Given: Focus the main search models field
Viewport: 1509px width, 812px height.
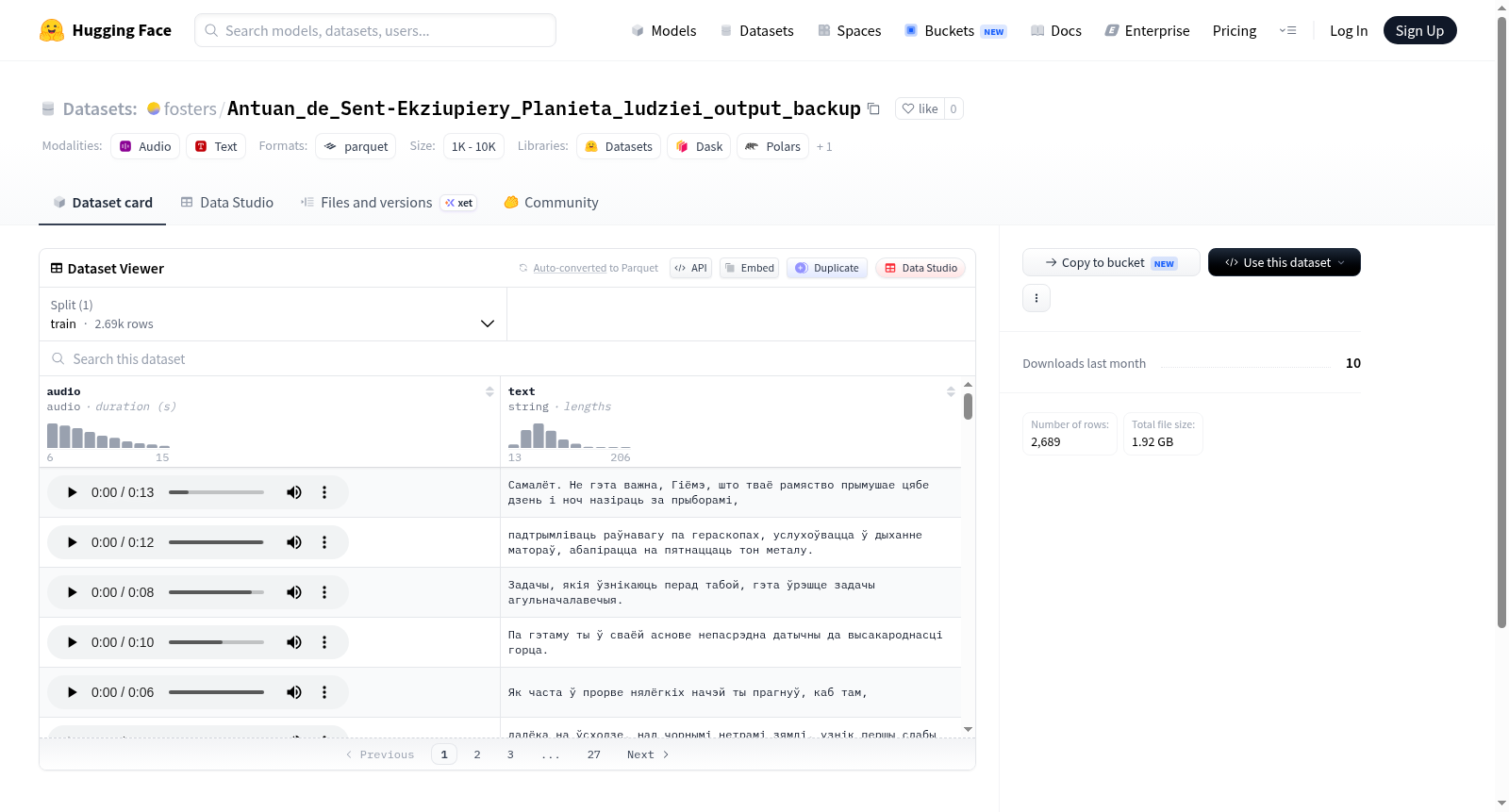Looking at the screenshot, I should pyautogui.click(x=375, y=30).
